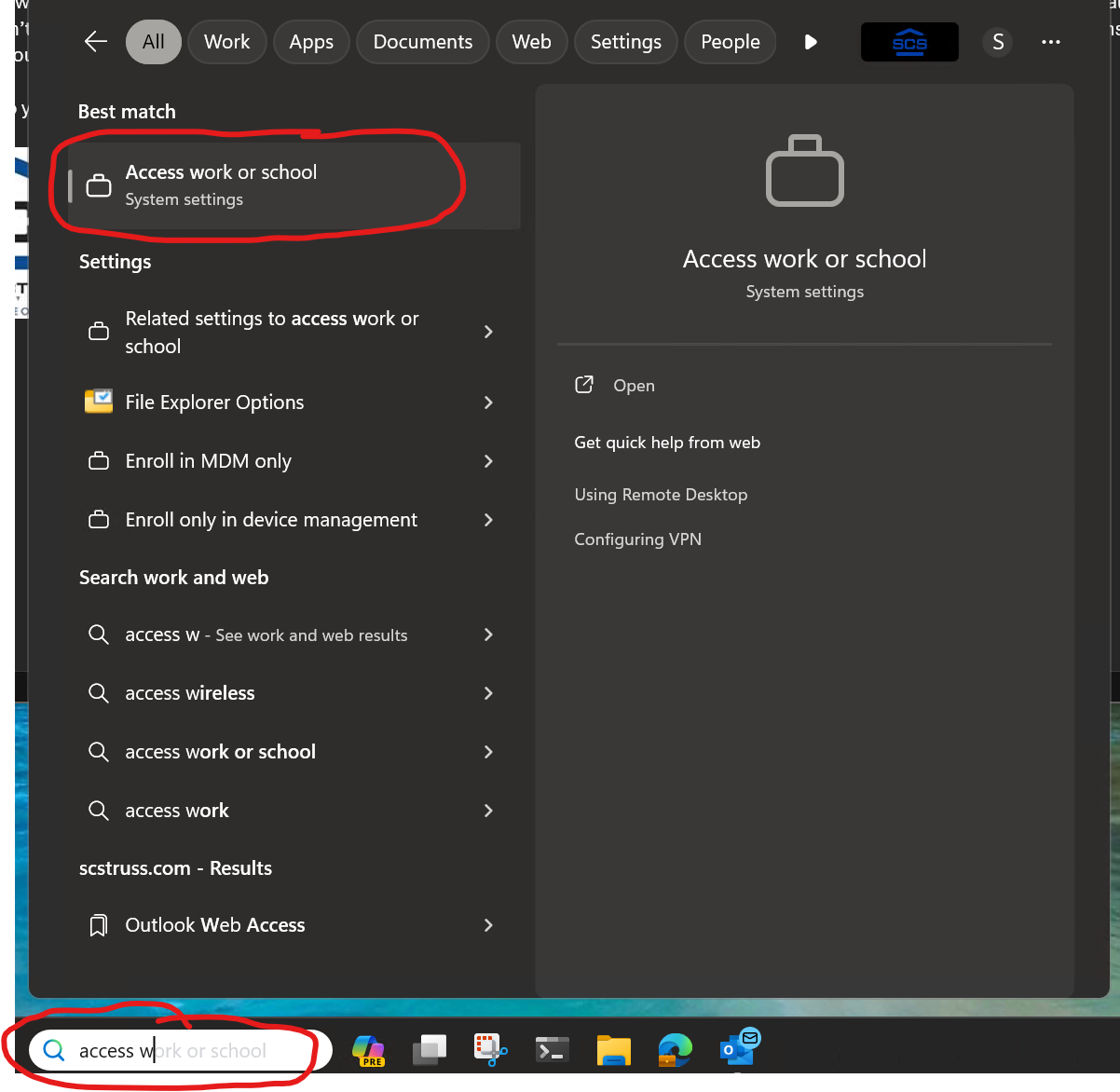Launch Microsoft Edge from the taskbar
The image size is (1120, 1092).
[x=676, y=1050]
